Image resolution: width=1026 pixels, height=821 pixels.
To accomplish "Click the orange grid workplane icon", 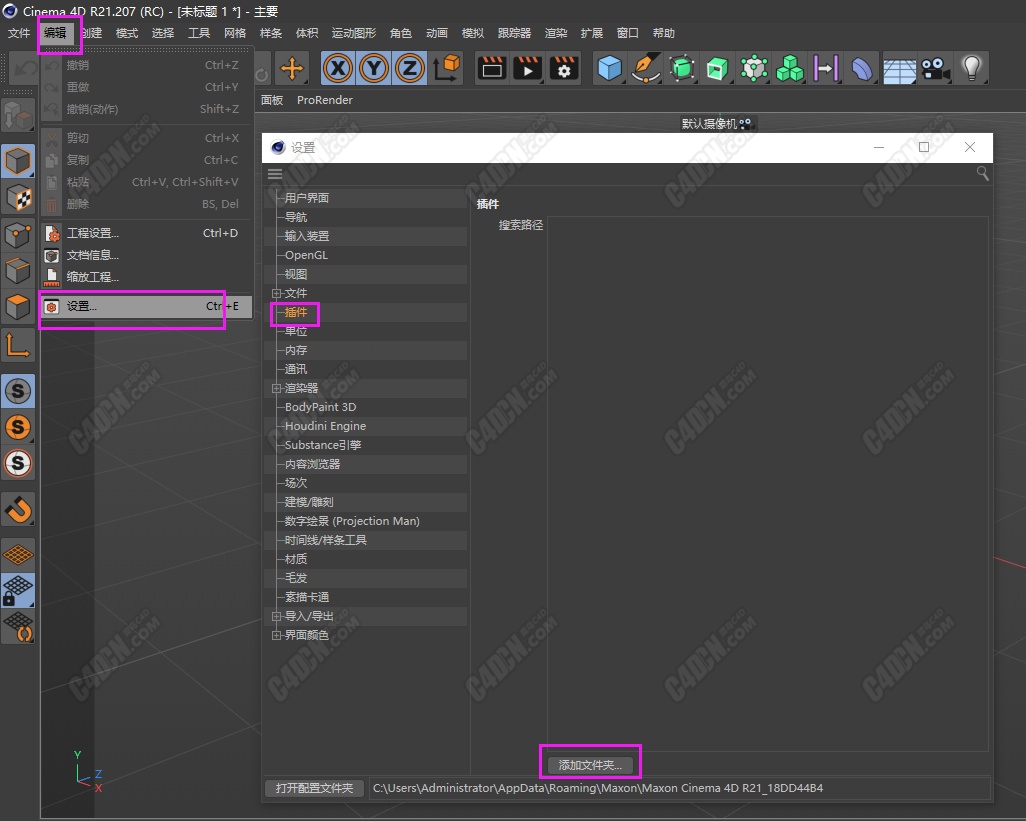I will (x=18, y=554).
